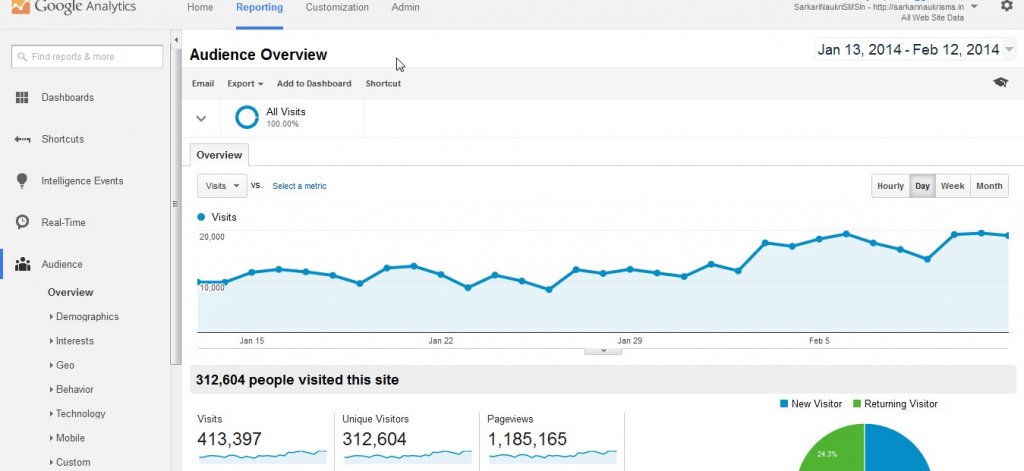The image size is (1024, 471).
Task: Click the Intelligence Events lightbulb icon
Action: tap(22, 181)
